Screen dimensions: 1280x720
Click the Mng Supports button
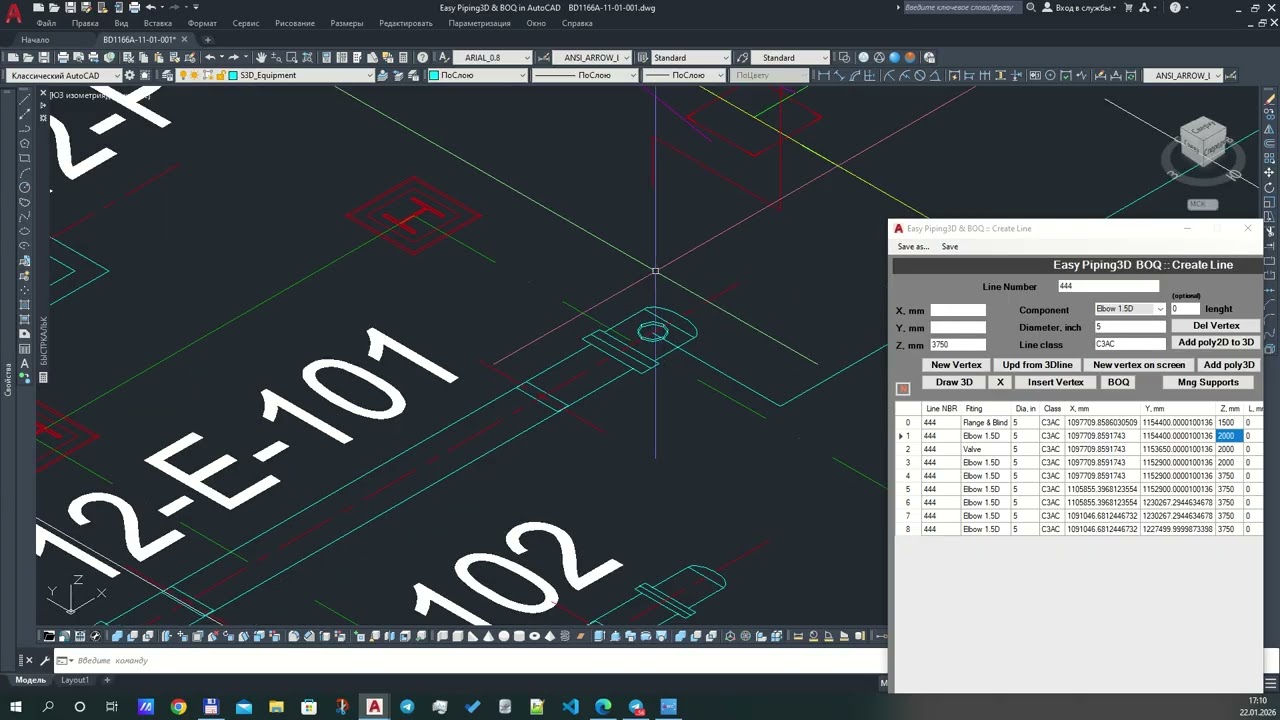[1208, 382]
